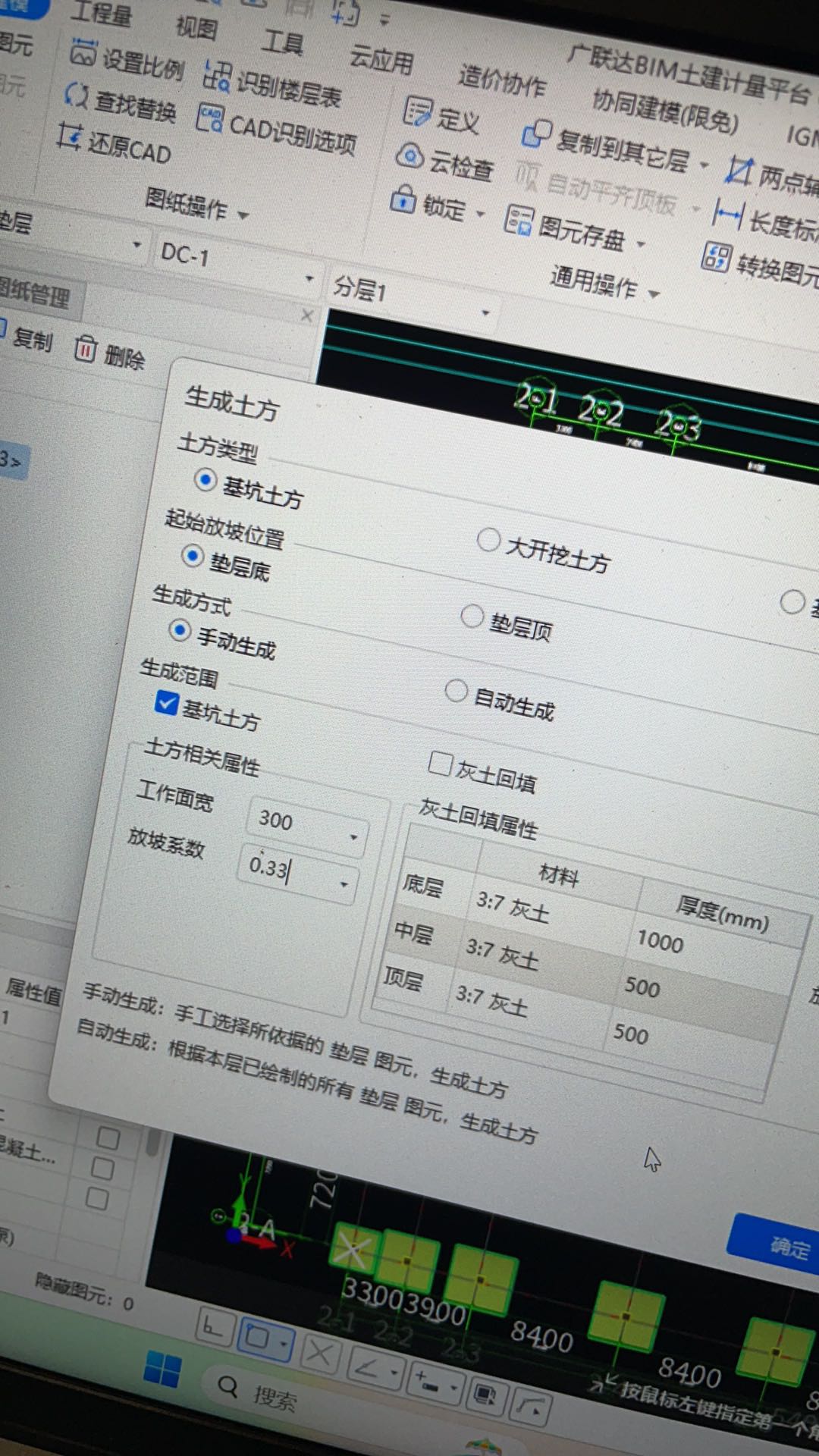Run the 云检查 cloud check icon
Viewport: 819px width, 1456px height.
click(410, 156)
